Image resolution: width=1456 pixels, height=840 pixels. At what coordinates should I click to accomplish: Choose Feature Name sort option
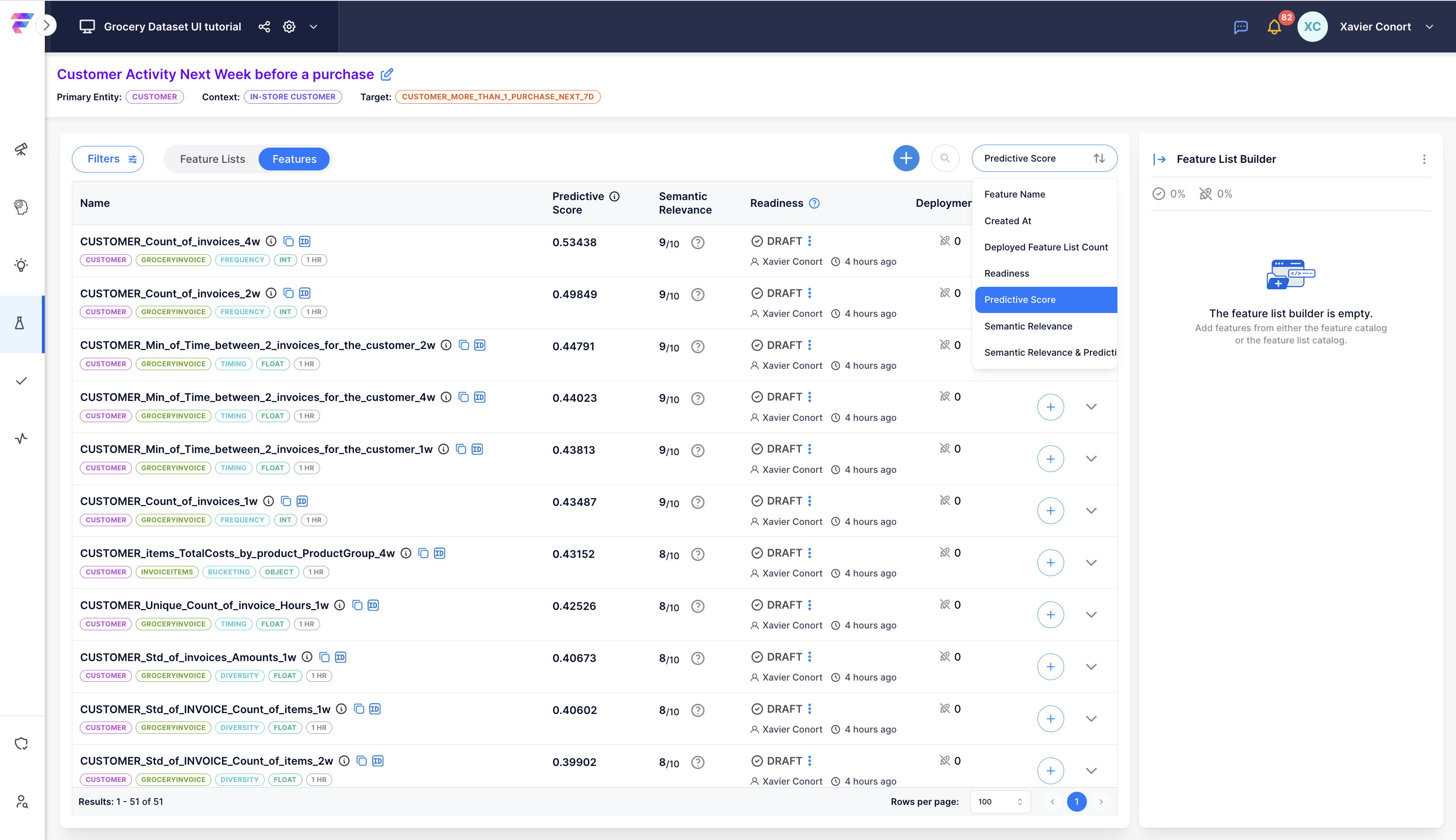coord(1045,195)
